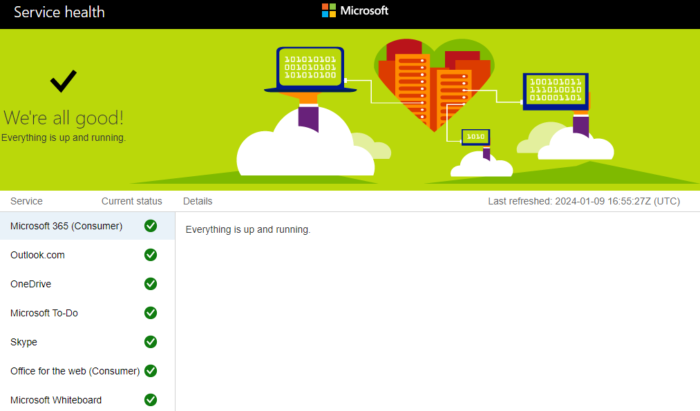Click the green status check for Microsoft To-Do
The image size is (700, 411).
click(x=150, y=313)
